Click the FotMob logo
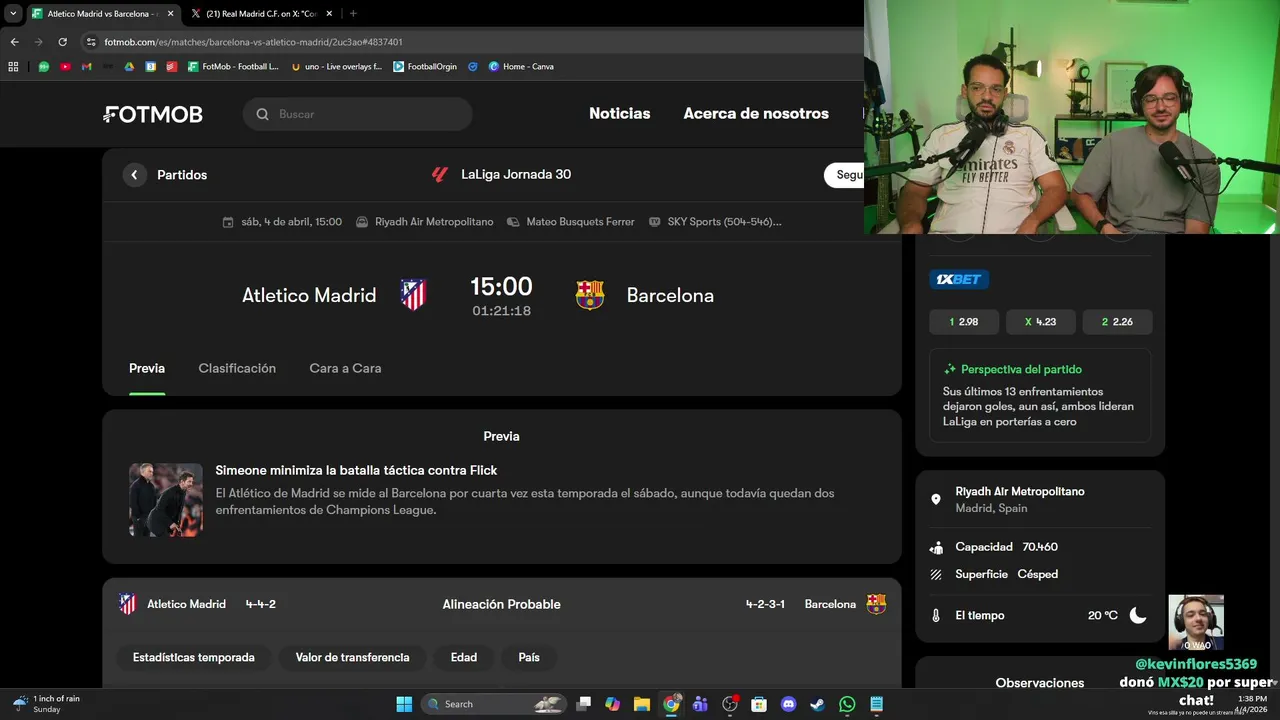Screen dimensions: 1280x720 (x=153, y=114)
